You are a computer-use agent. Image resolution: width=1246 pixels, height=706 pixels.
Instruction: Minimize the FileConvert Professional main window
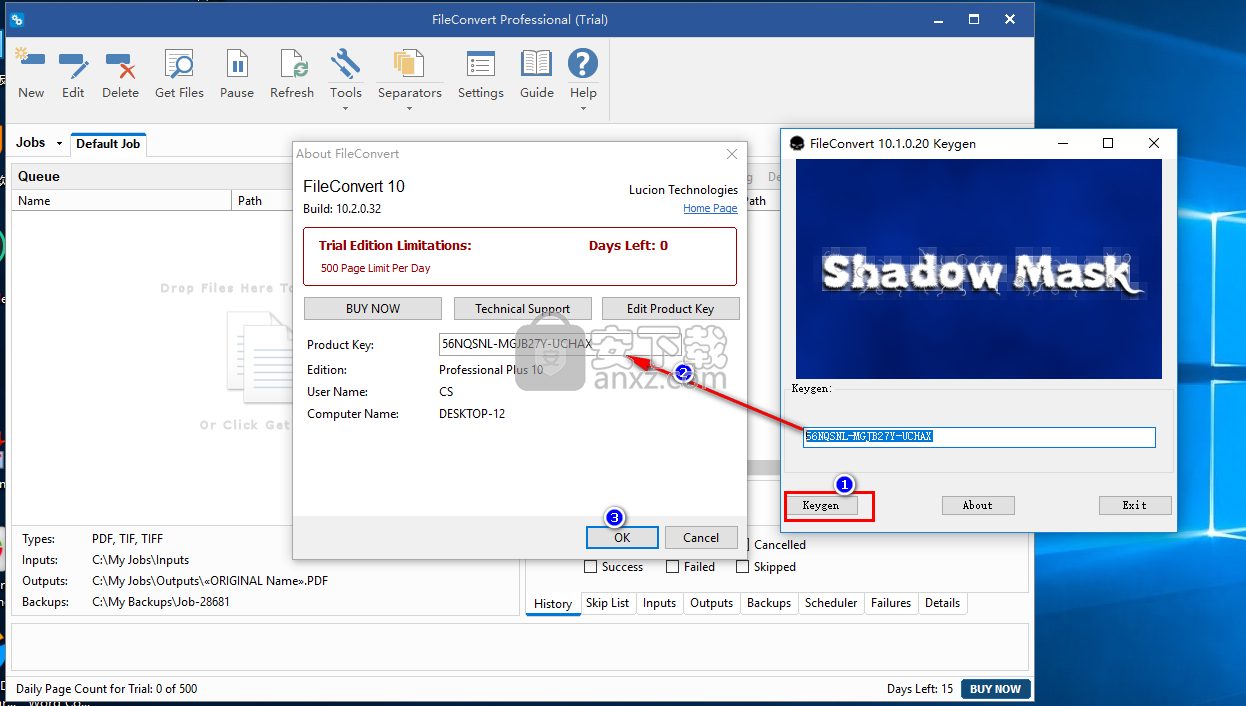[x=940, y=19]
